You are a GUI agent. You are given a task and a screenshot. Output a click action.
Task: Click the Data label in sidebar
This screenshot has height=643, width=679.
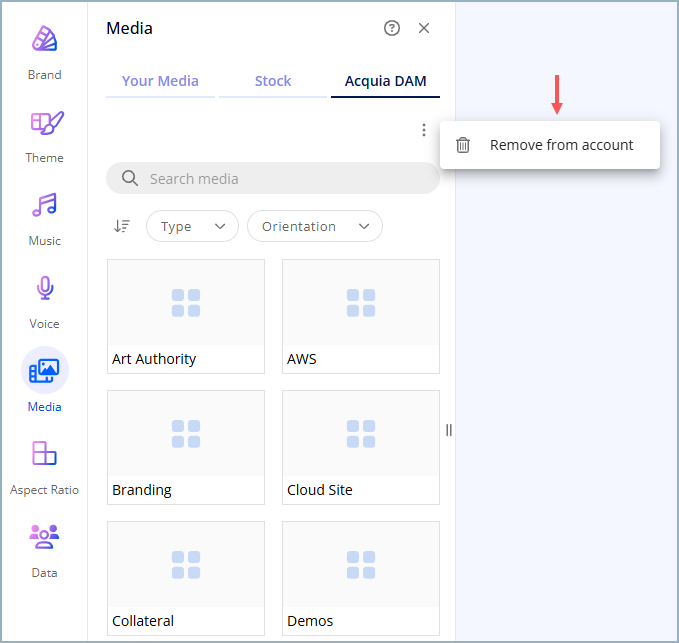pos(45,573)
